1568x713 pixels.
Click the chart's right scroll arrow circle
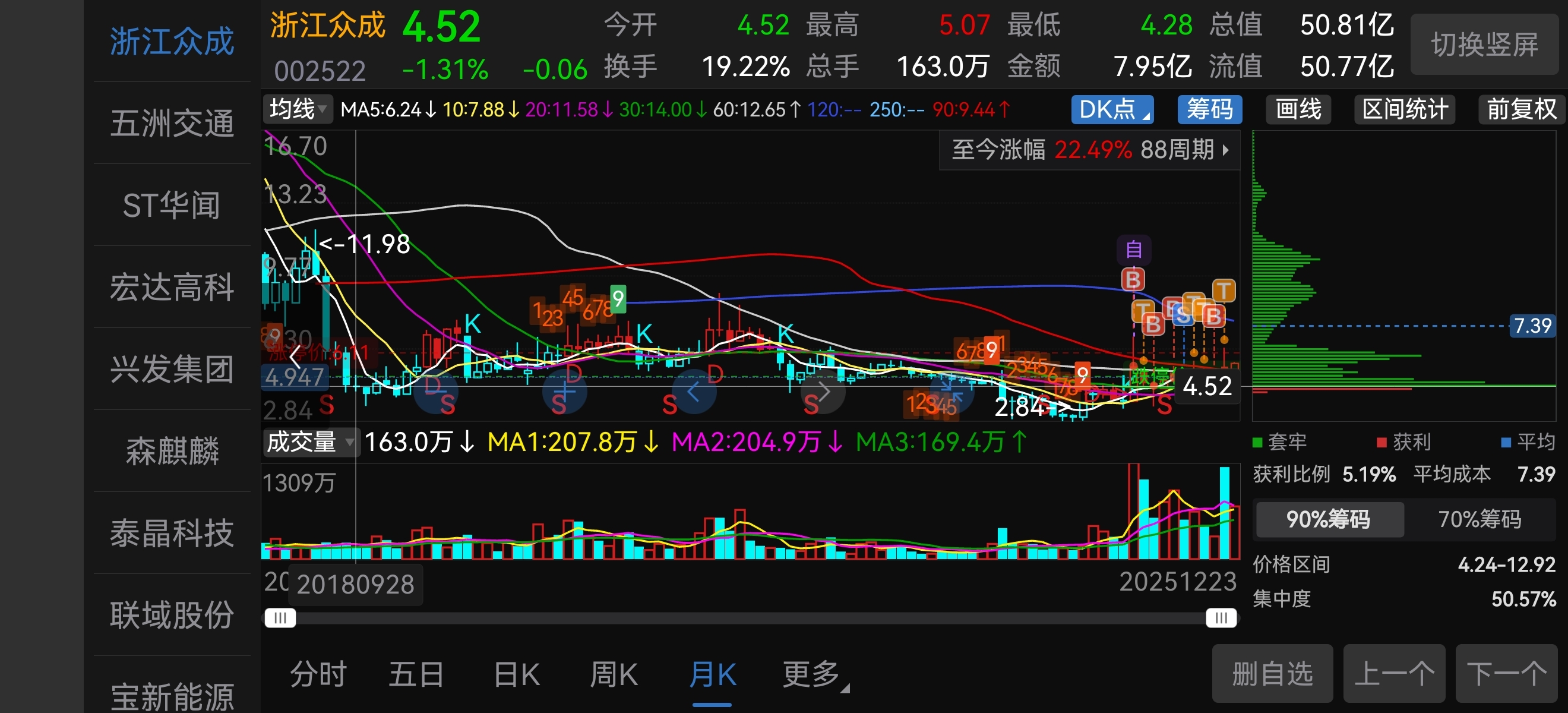click(x=823, y=392)
